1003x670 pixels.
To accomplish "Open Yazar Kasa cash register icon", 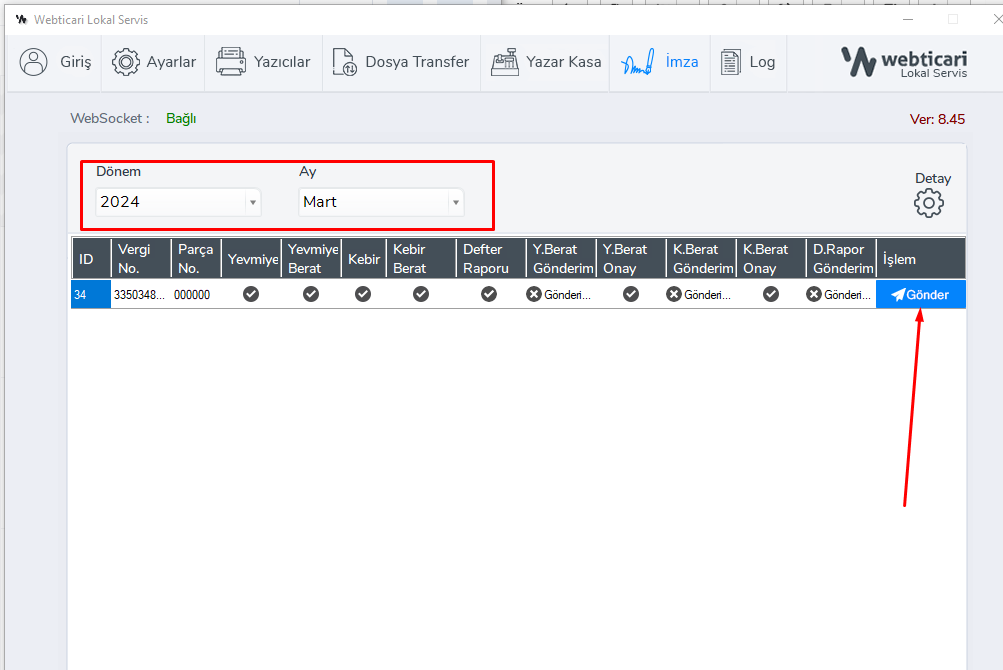I will (x=505, y=62).
